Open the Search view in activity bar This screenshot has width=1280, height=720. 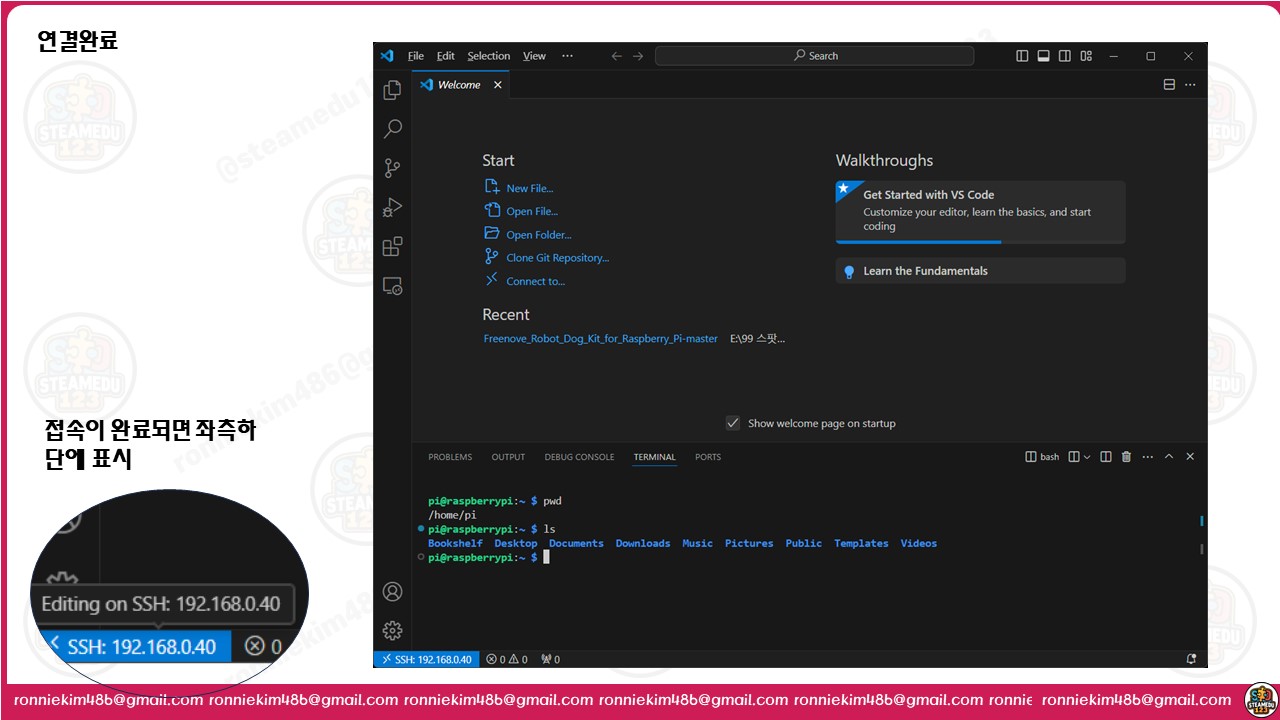click(393, 129)
